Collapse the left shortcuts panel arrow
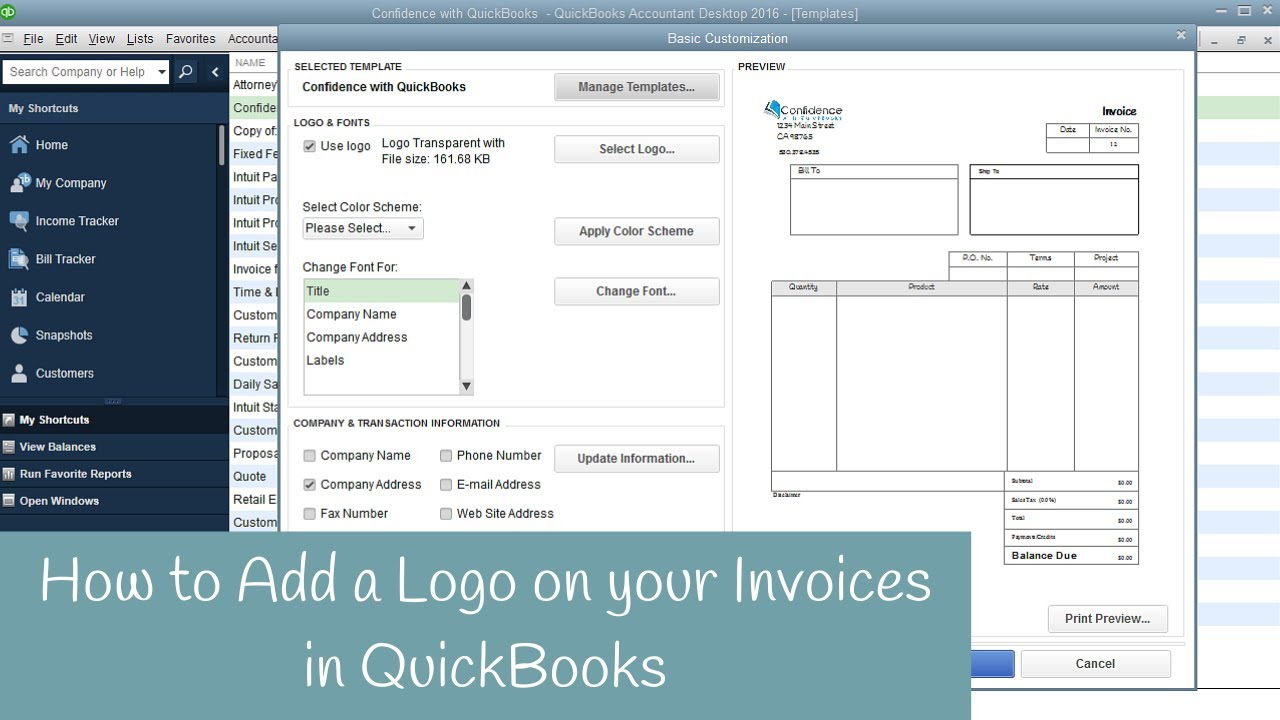The image size is (1280, 720). click(x=214, y=72)
